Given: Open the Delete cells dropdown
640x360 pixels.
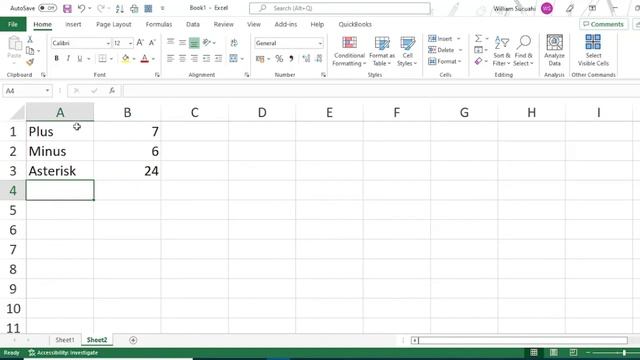Looking at the screenshot, I should point(460,50).
